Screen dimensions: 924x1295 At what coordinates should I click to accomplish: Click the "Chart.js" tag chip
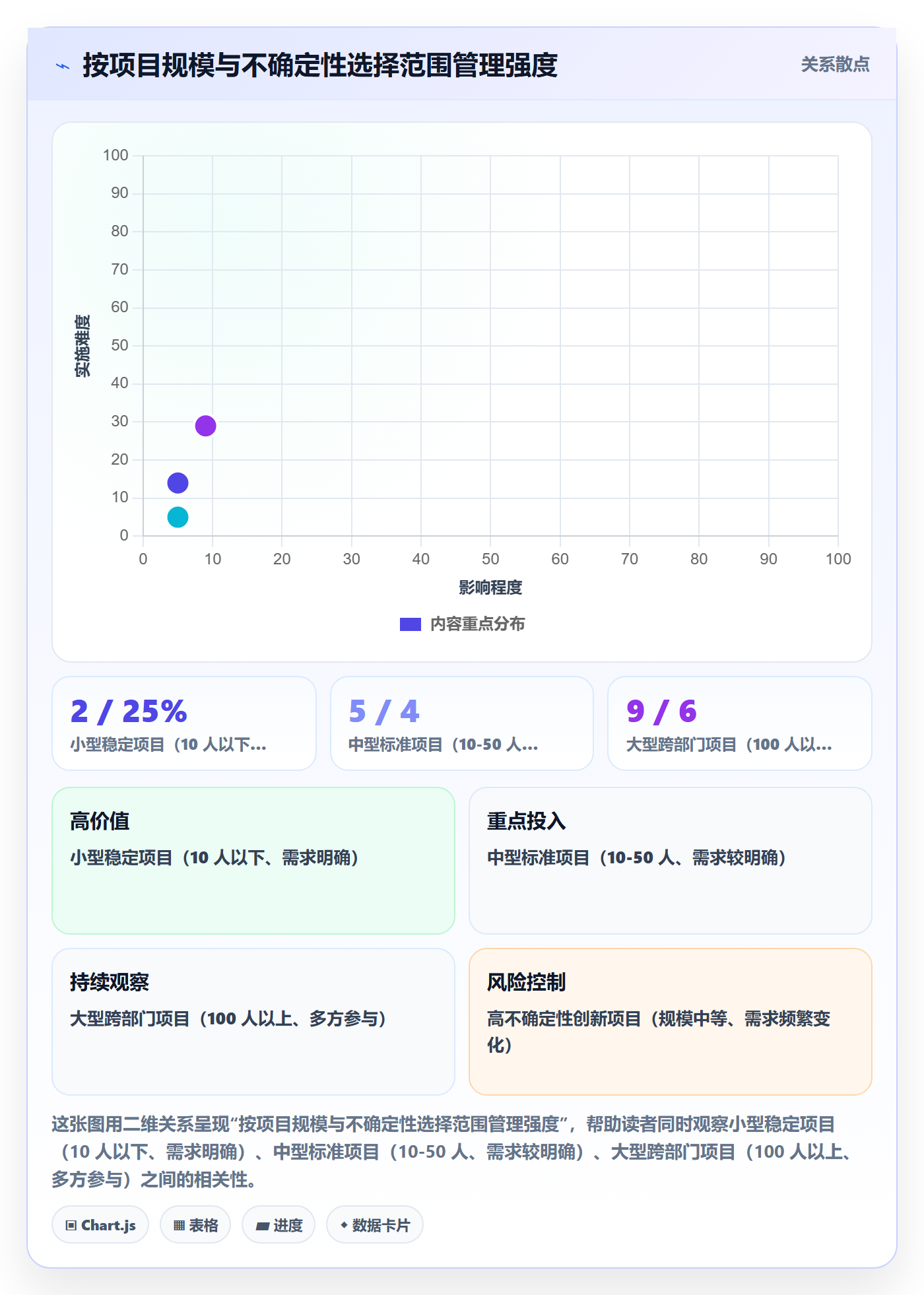point(100,1226)
